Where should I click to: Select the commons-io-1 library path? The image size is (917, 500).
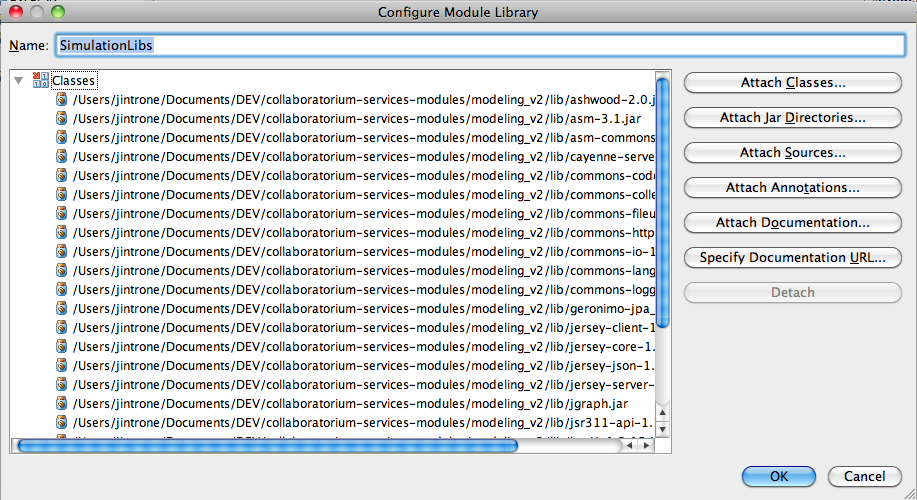363,251
